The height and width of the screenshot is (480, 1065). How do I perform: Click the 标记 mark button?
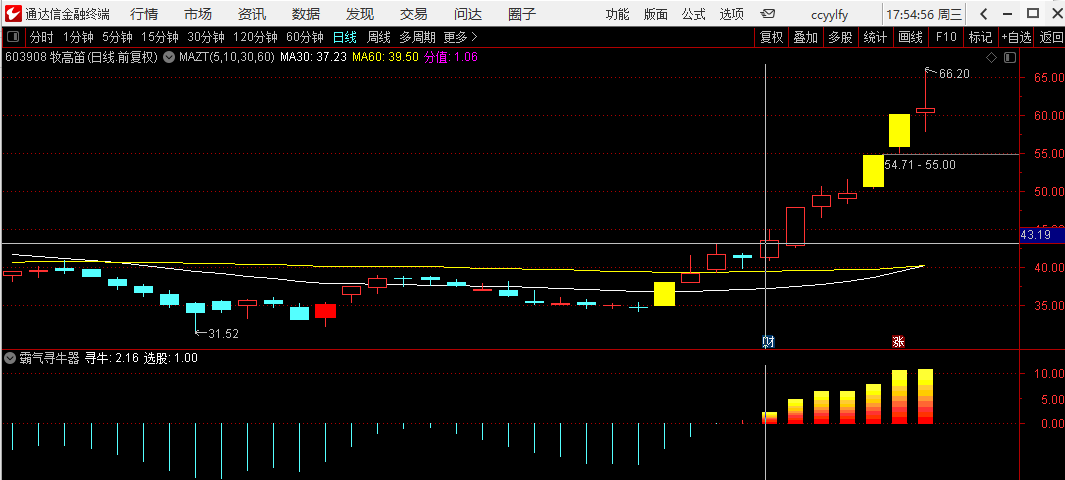point(980,37)
